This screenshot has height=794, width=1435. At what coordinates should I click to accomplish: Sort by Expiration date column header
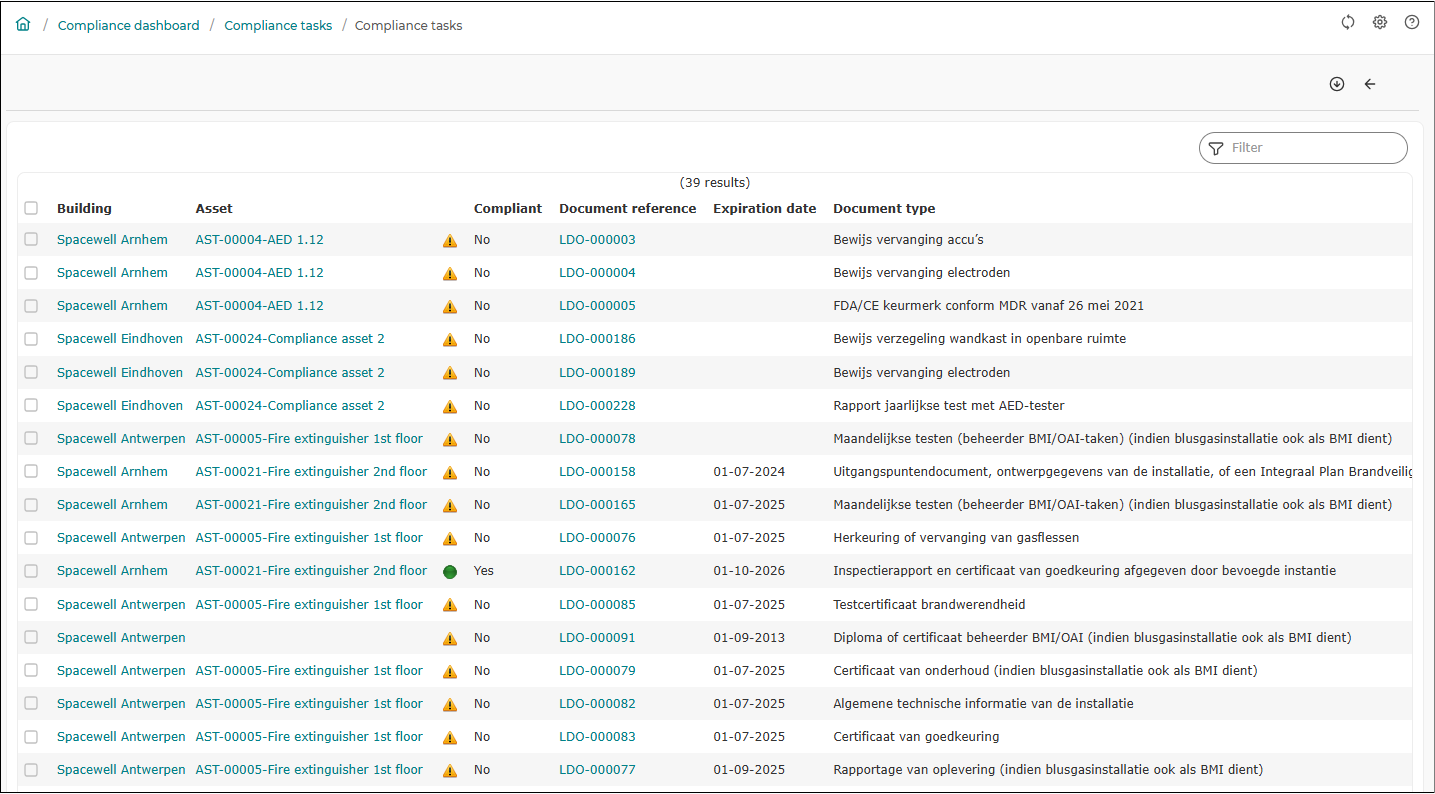pyautogui.click(x=764, y=208)
